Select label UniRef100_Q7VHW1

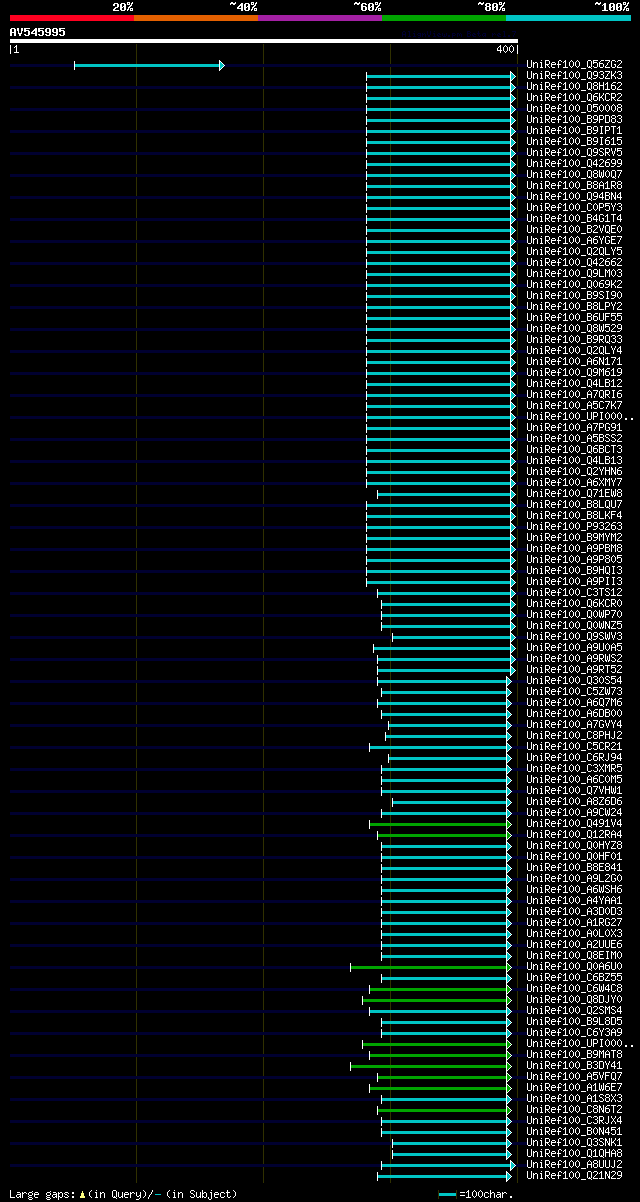click(x=574, y=791)
